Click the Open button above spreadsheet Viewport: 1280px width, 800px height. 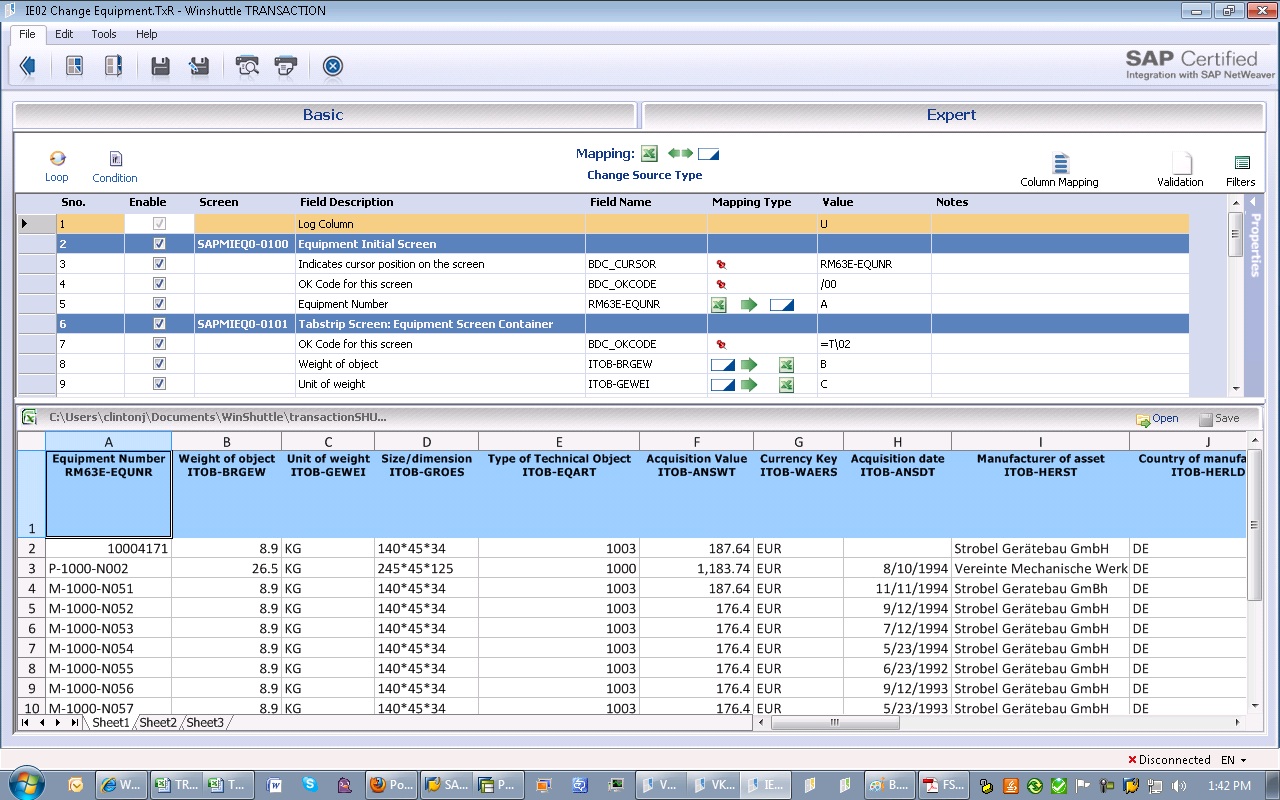[1157, 419]
